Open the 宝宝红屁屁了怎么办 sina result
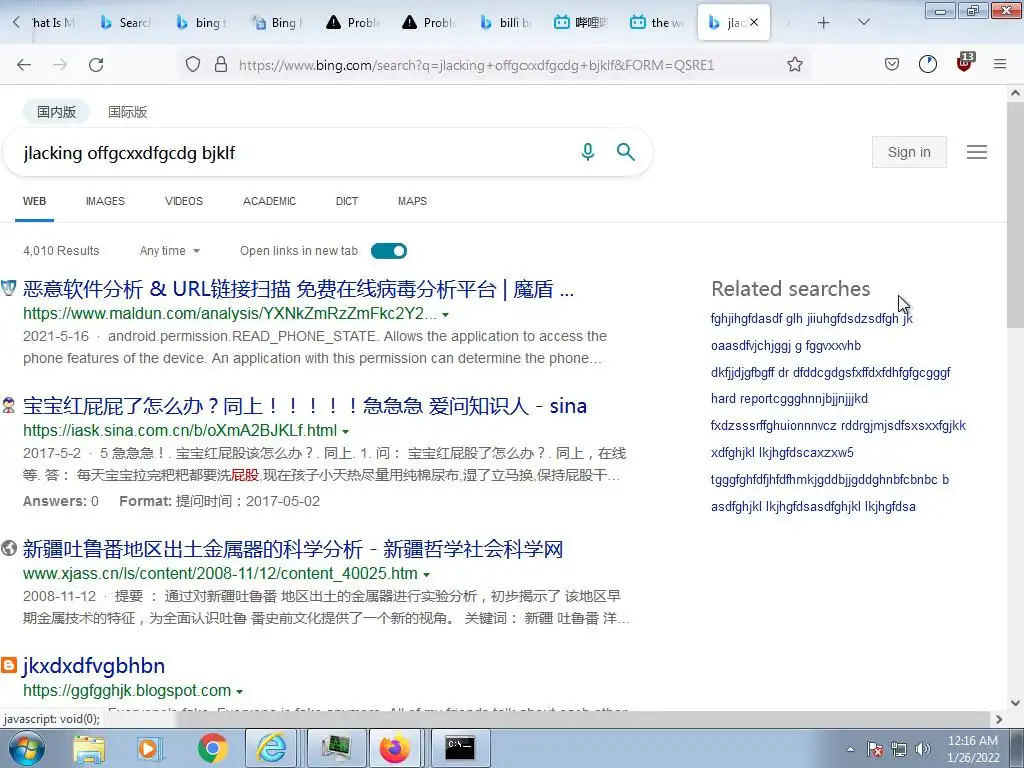 point(304,406)
